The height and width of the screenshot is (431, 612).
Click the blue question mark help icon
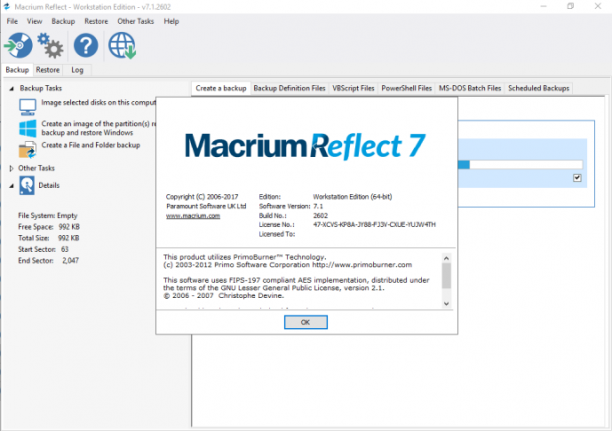click(86, 45)
